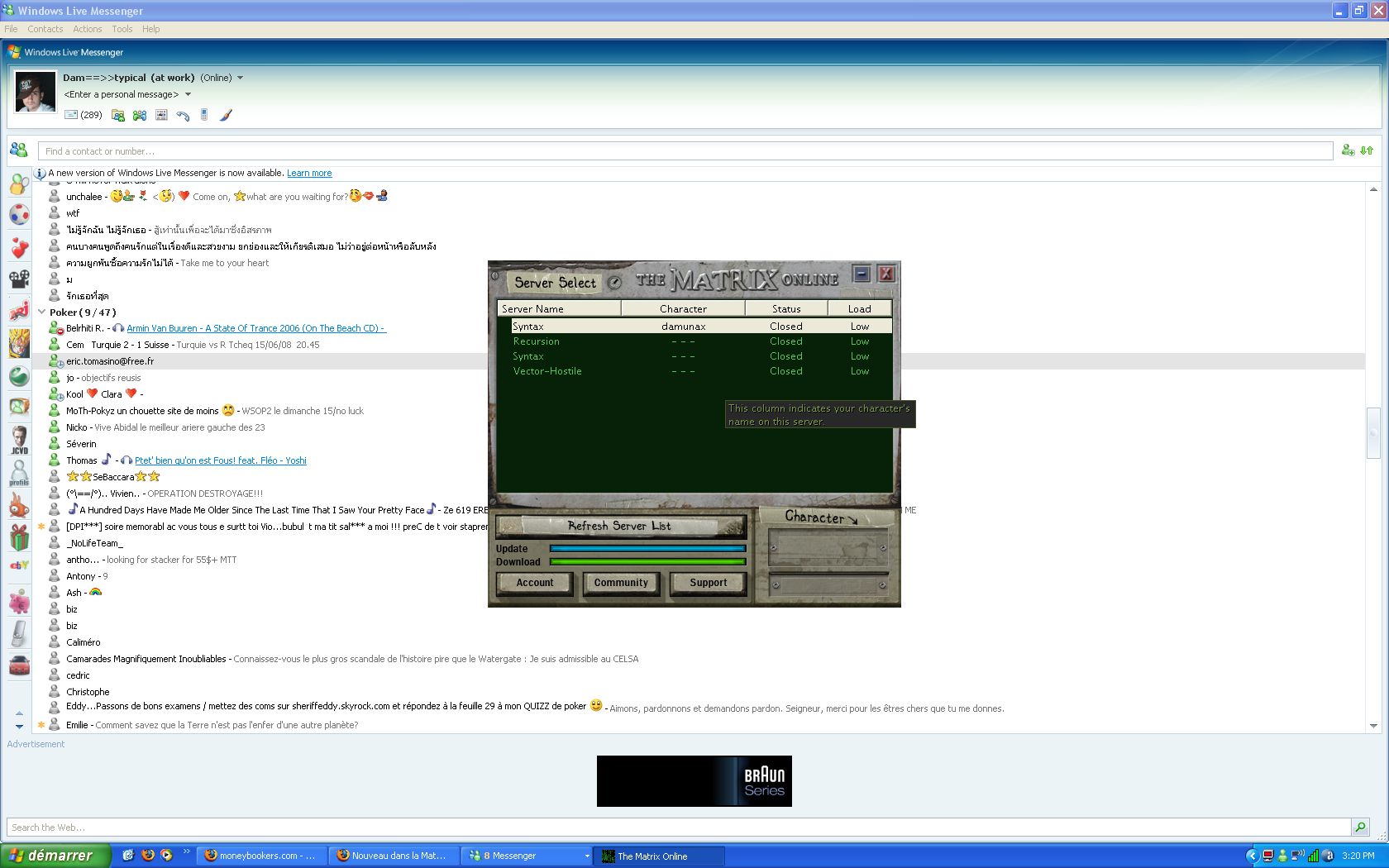The image size is (1389, 868).
Task: Sort by the Server Name column header
Action: pyautogui.click(x=559, y=308)
